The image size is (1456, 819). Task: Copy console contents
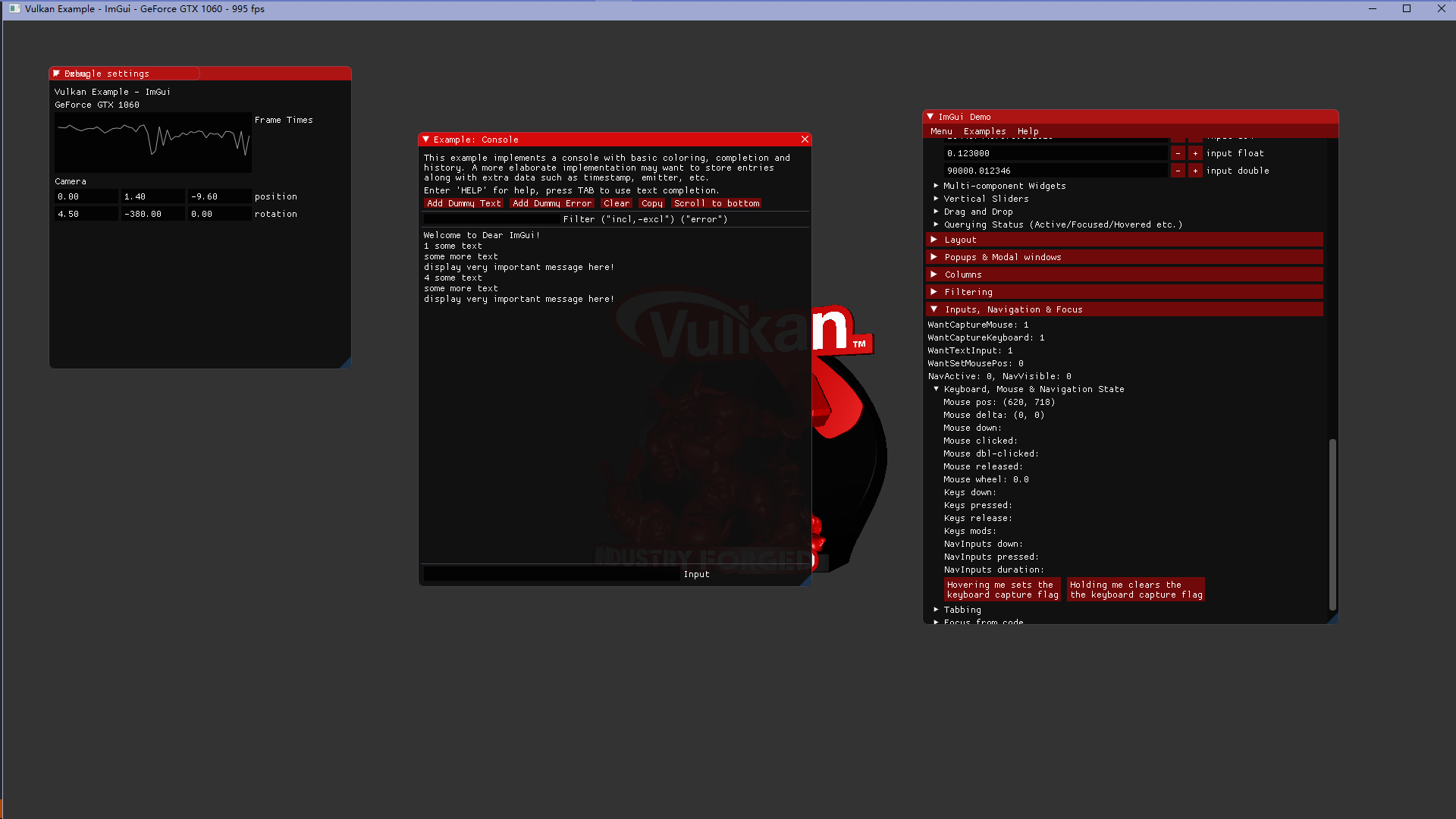tap(651, 203)
